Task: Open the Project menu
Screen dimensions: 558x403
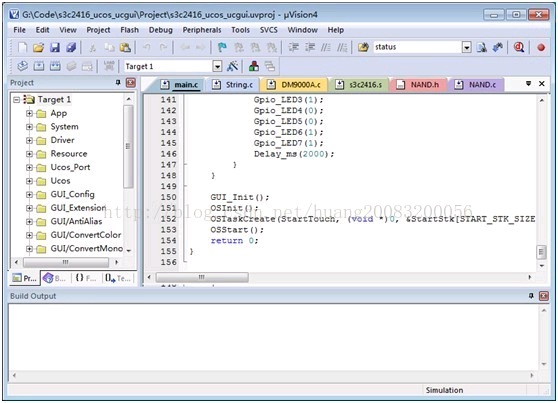Action: [x=98, y=30]
